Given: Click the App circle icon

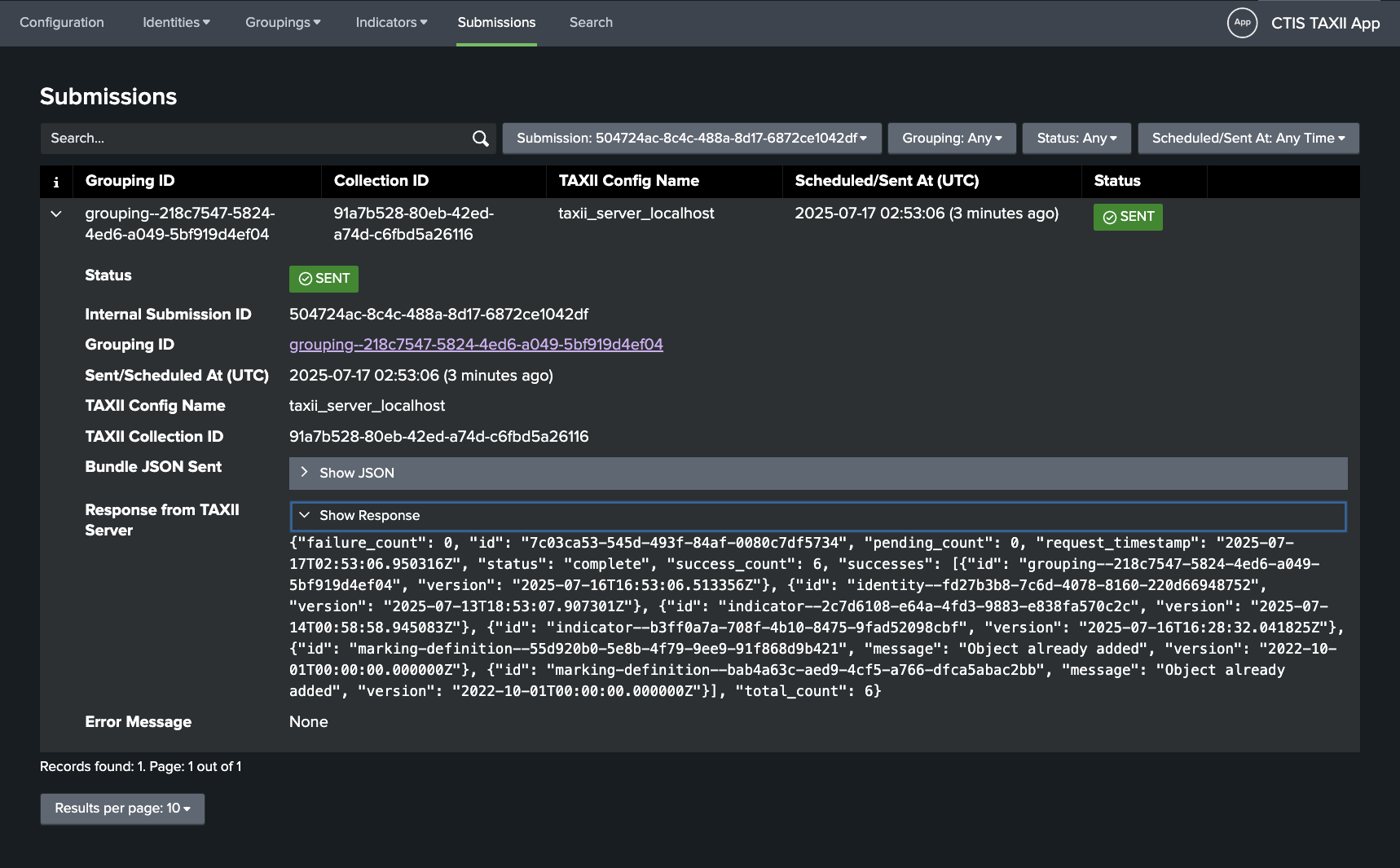Looking at the screenshot, I should [1242, 23].
